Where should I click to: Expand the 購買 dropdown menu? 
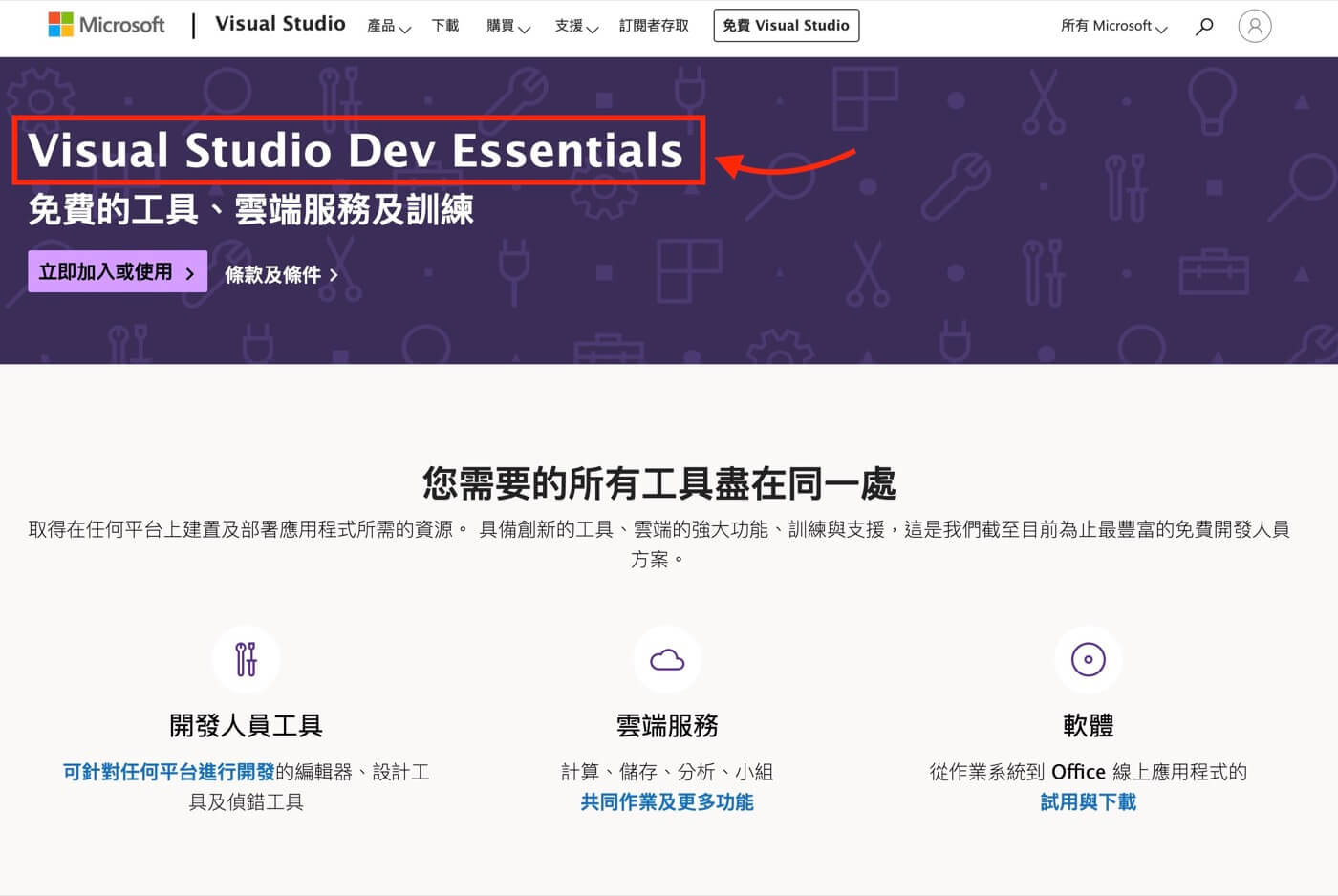(508, 26)
